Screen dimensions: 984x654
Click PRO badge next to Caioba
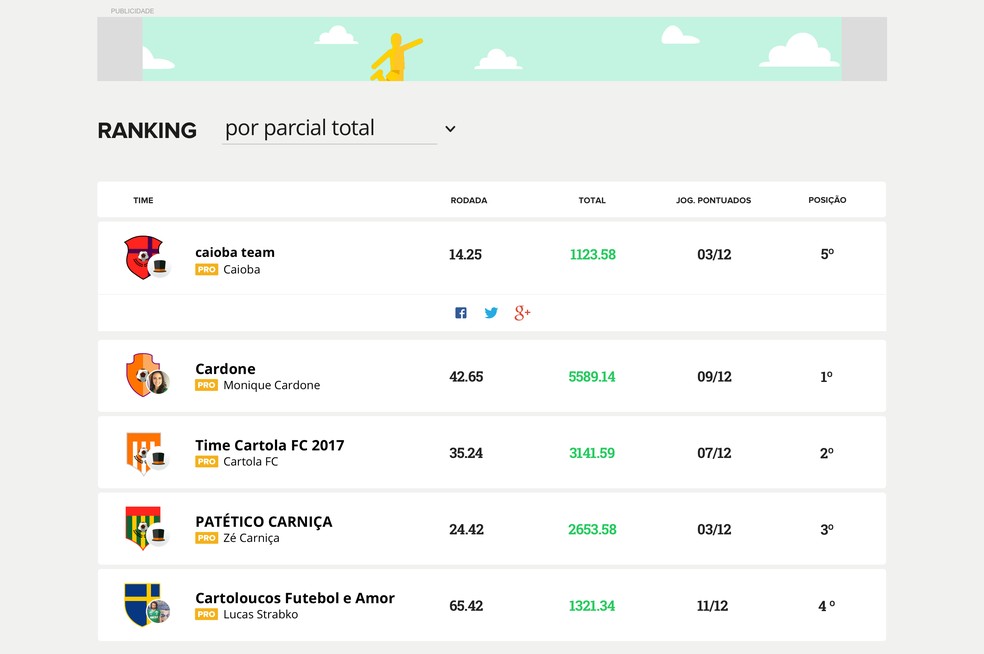(x=206, y=270)
